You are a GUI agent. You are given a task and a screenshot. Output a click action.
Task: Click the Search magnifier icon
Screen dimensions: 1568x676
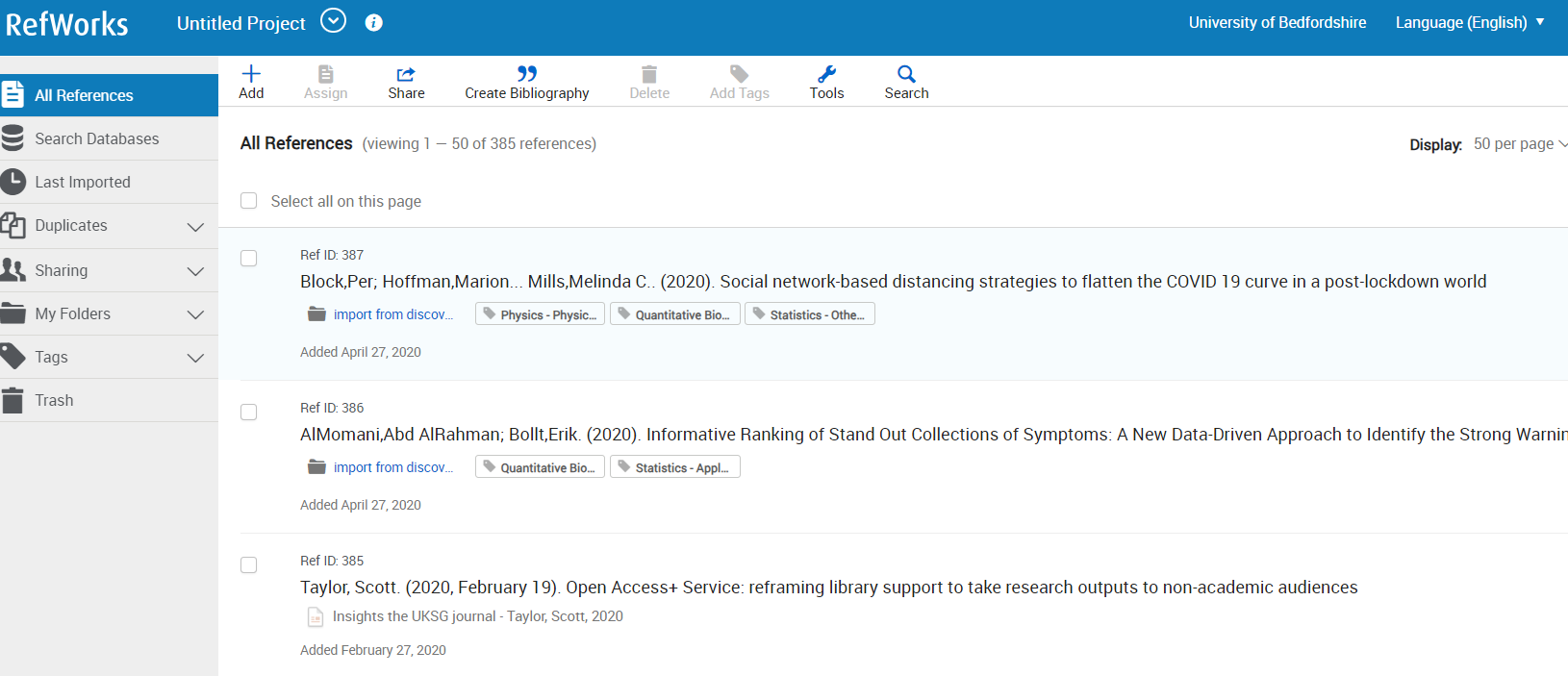pyautogui.click(x=906, y=74)
